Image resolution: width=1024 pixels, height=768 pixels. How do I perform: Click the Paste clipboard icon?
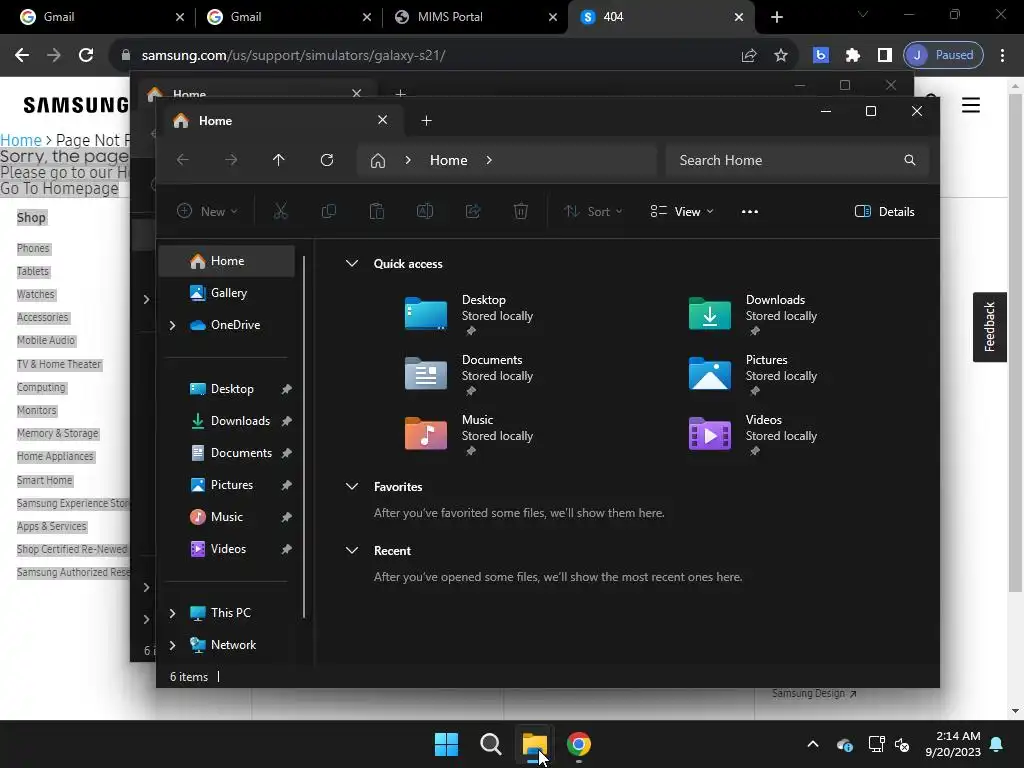point(377,211)
